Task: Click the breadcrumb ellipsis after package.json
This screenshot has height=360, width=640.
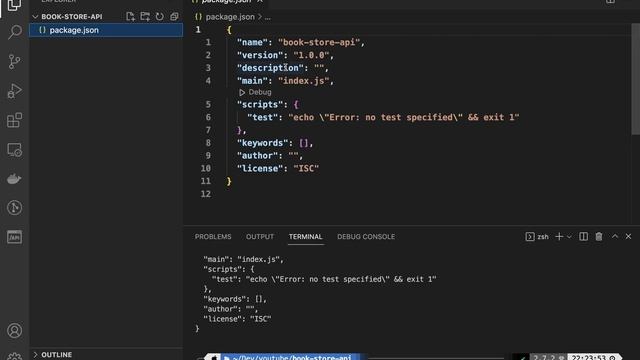Action: pos(267,17)
